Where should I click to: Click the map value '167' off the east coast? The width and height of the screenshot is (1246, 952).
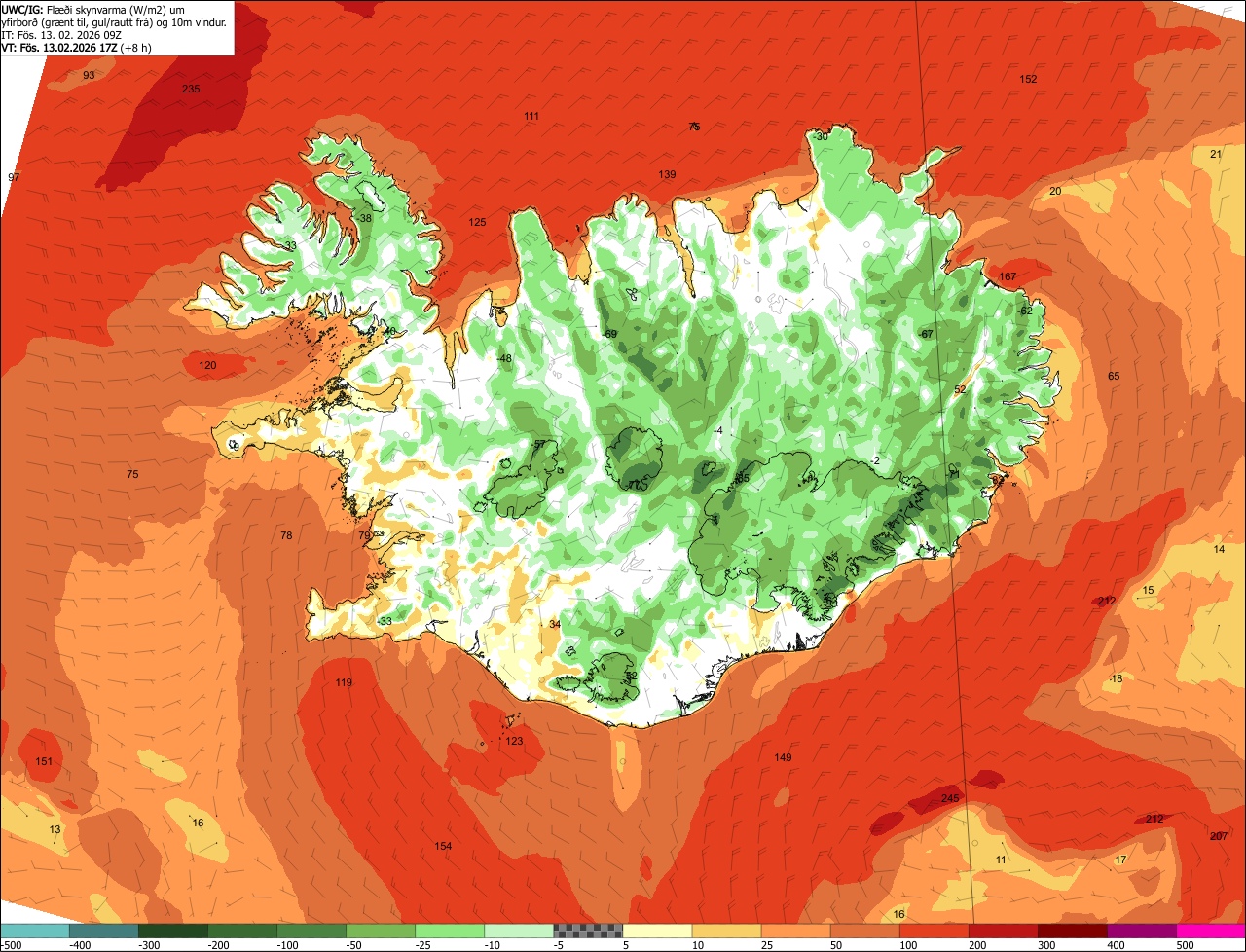[1008, 277]
